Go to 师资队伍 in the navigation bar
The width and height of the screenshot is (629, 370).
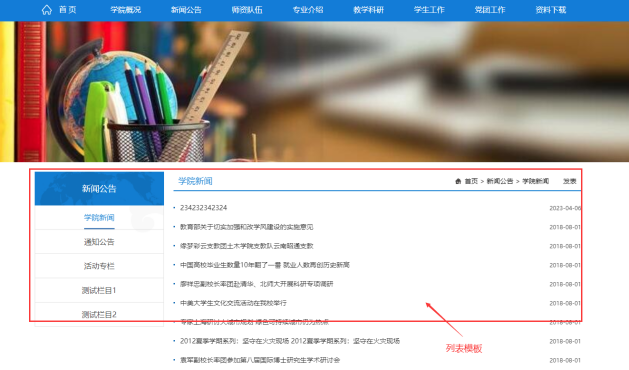[247, 10]
